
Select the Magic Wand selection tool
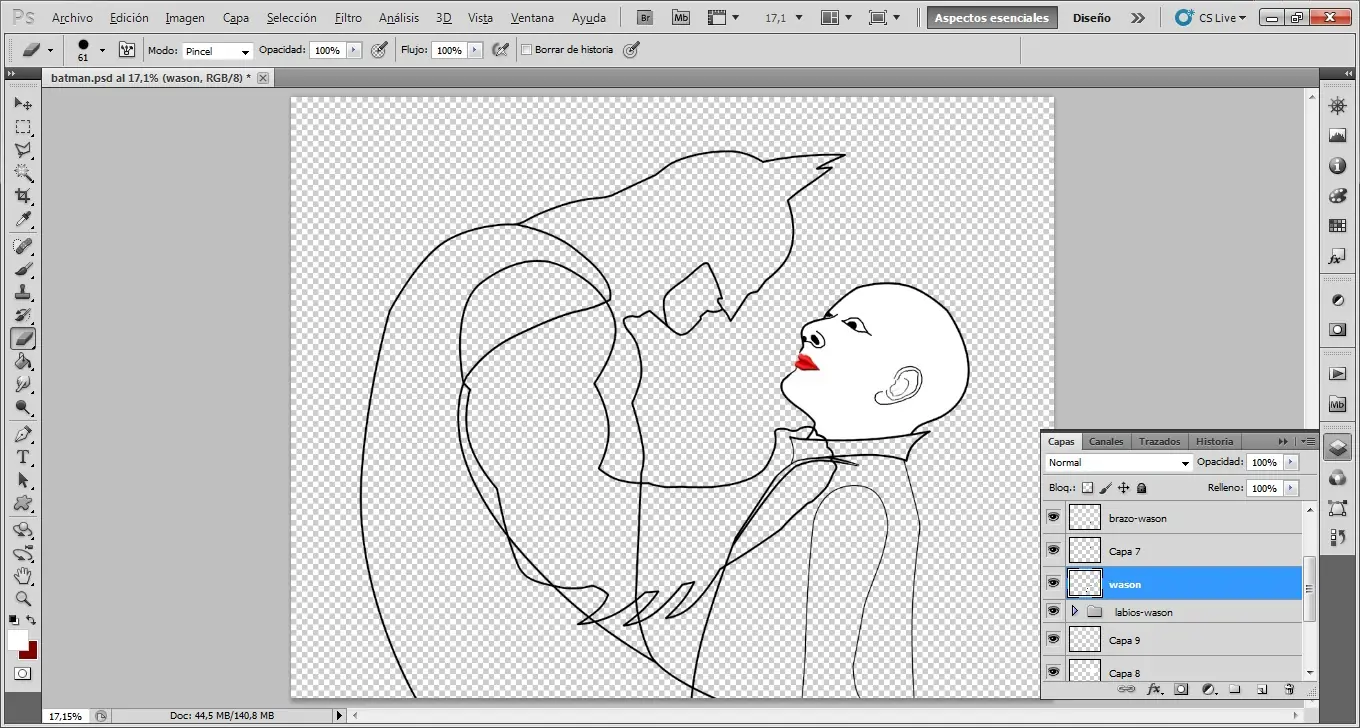click(x=23, y=173)
